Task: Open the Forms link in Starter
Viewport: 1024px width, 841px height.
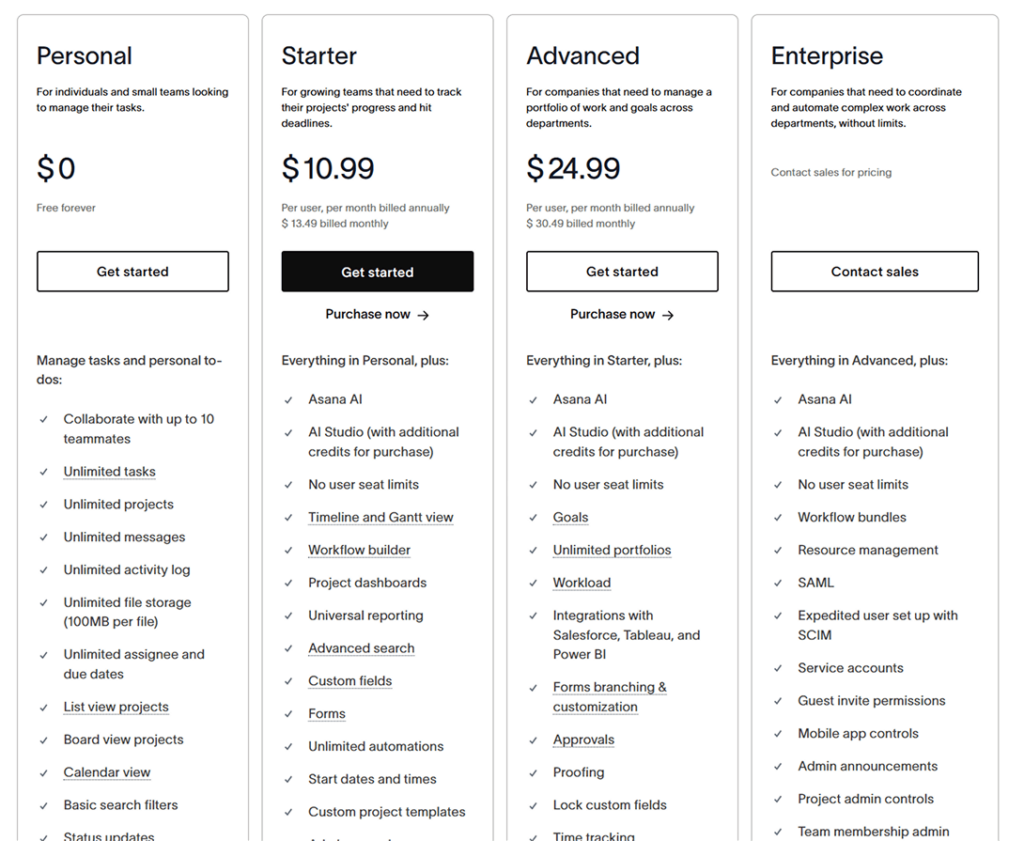Action: click(327, 714)
